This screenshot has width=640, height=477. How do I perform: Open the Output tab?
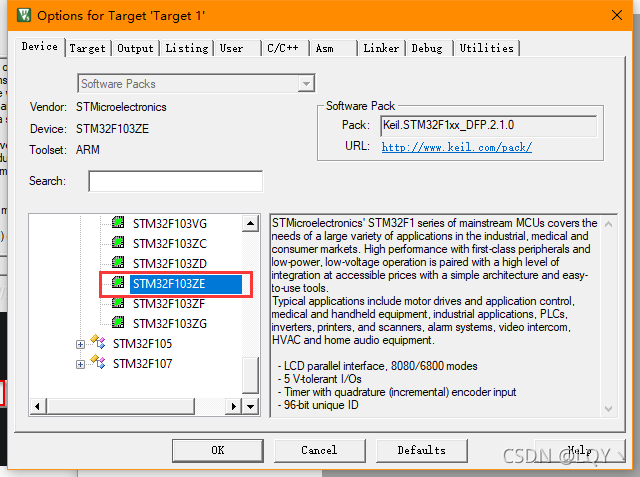pyautogui.click(x=135, y=49)
